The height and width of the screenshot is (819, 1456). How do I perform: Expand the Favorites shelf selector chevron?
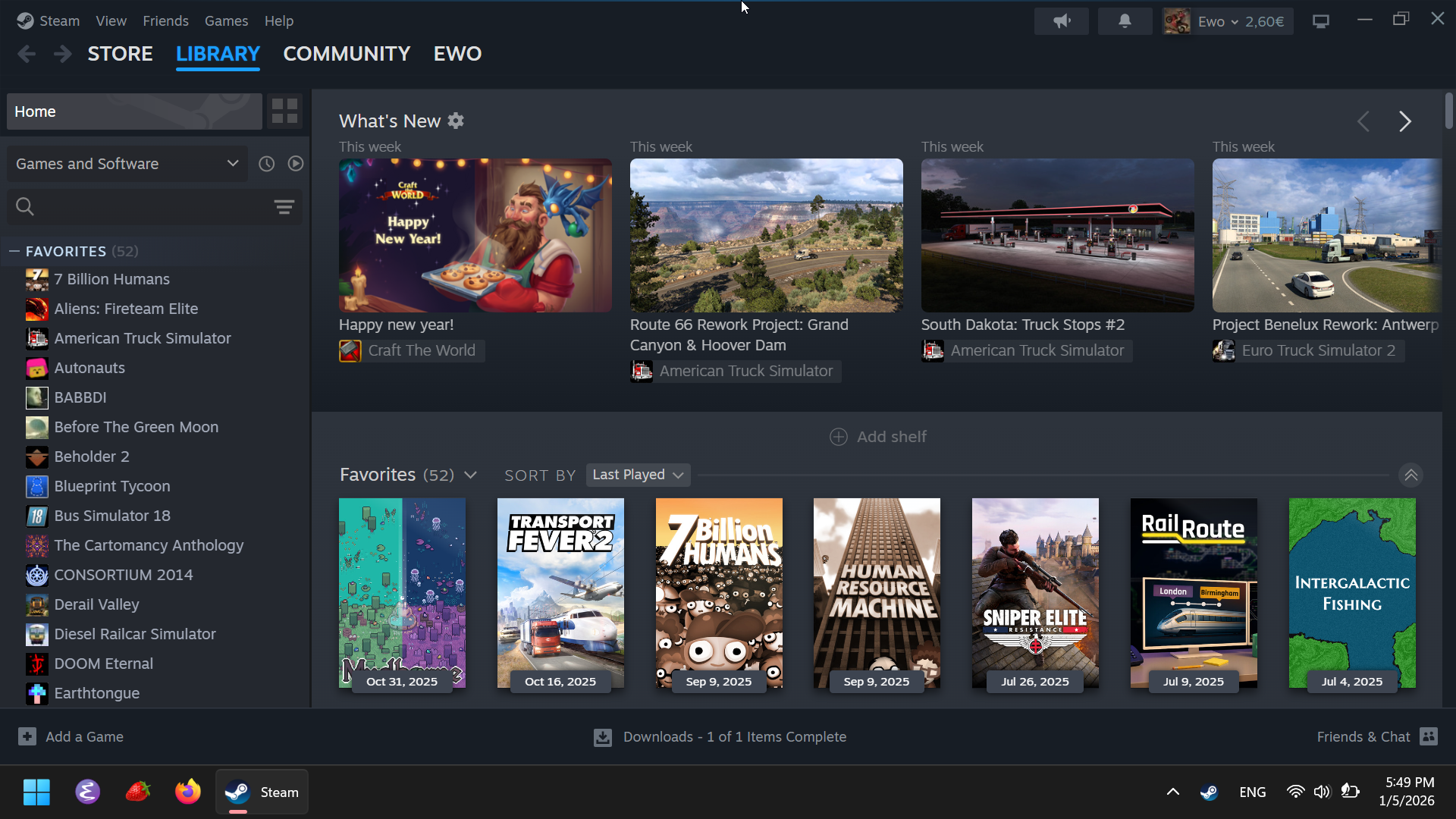(470, 475)
